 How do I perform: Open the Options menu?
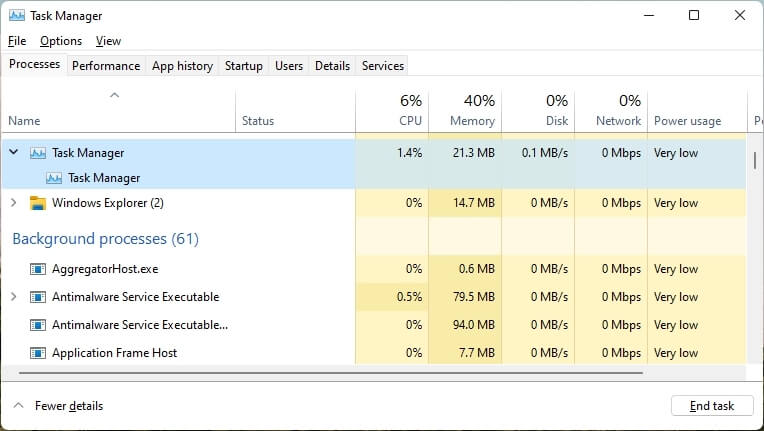[61, 41]
